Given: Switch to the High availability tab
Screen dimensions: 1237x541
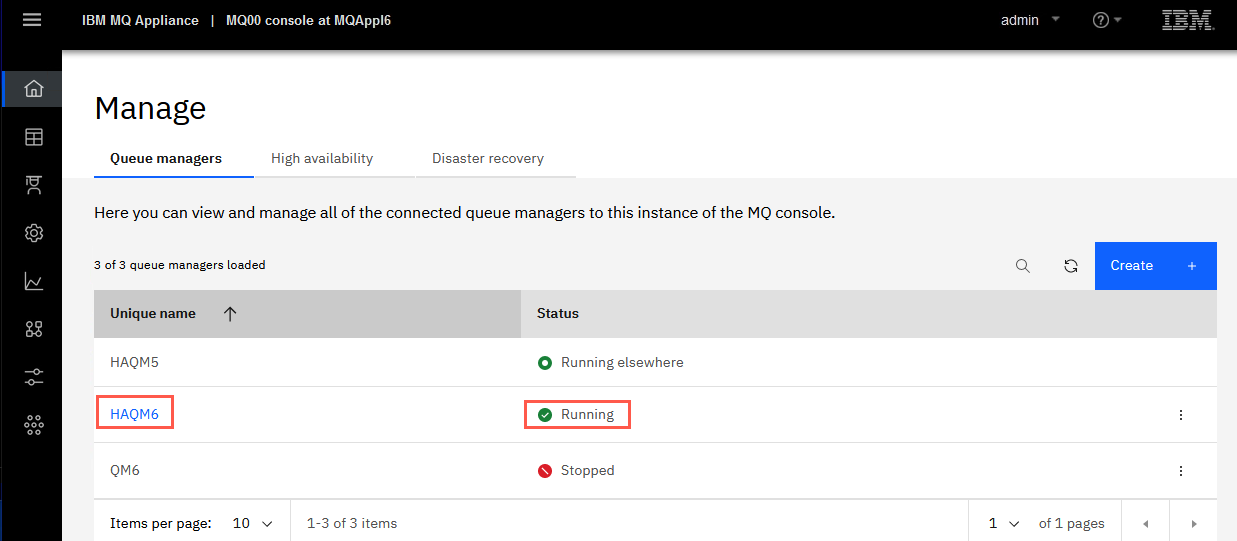Looking at the screenshot, I should click(322, 158).
